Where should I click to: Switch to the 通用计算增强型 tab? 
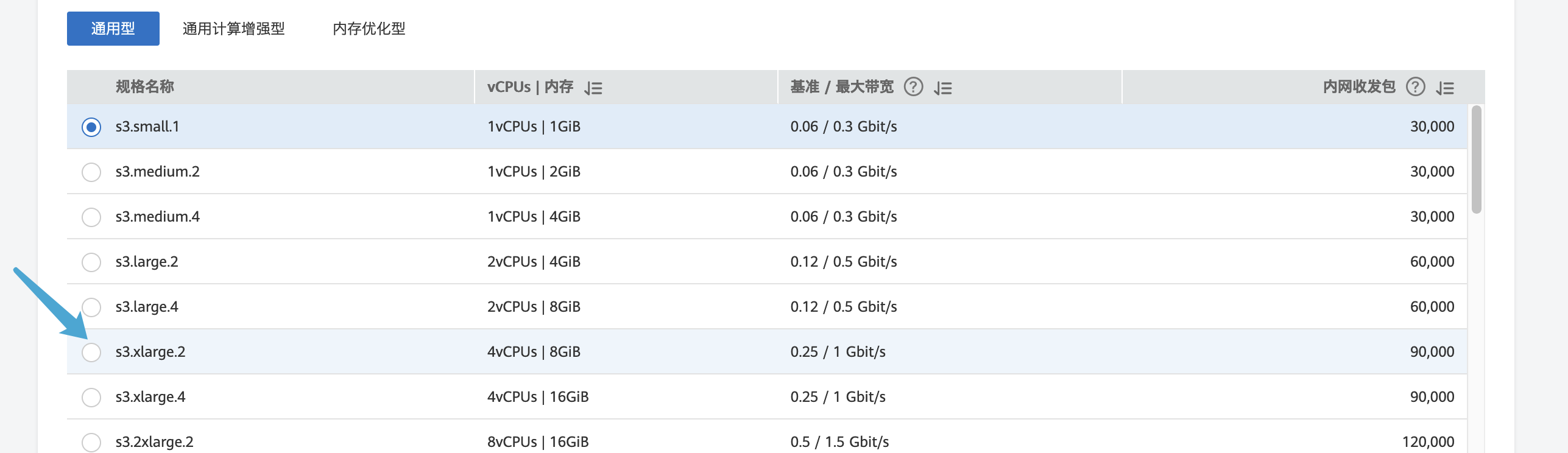click(234, 29)
